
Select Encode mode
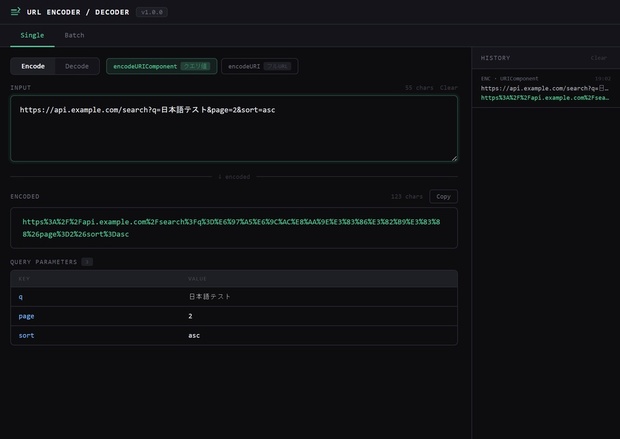point(33,66)
